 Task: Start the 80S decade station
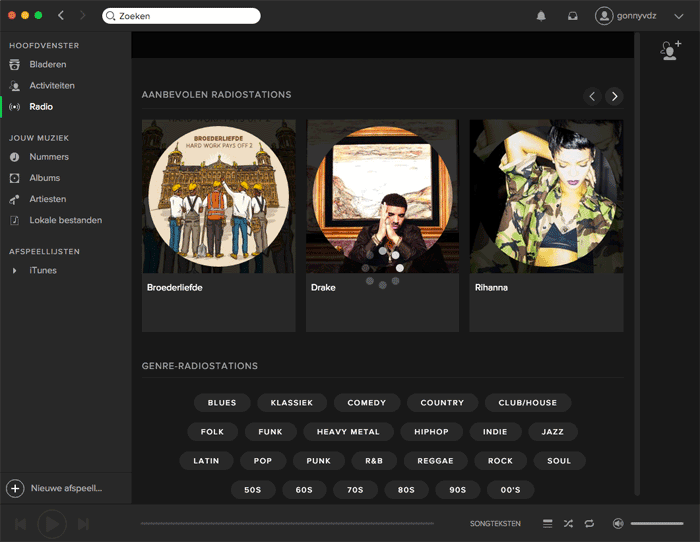pyautogui.click(x=406, y=490)
